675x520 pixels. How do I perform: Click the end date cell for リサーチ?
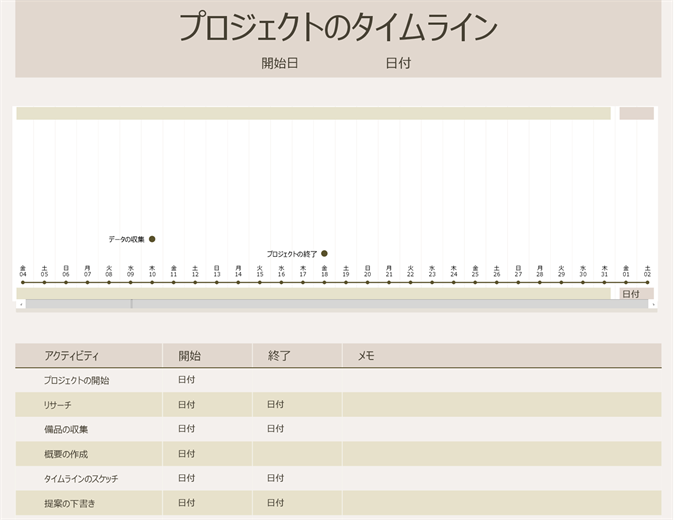[275, 405]
